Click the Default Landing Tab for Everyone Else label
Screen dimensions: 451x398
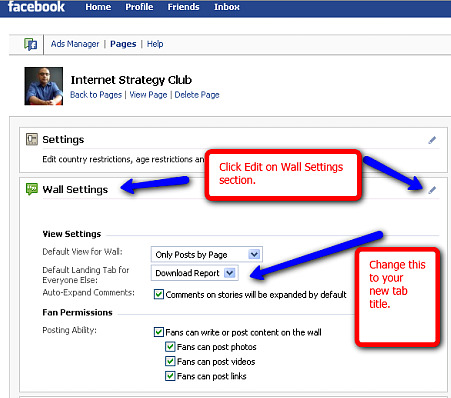86,275
